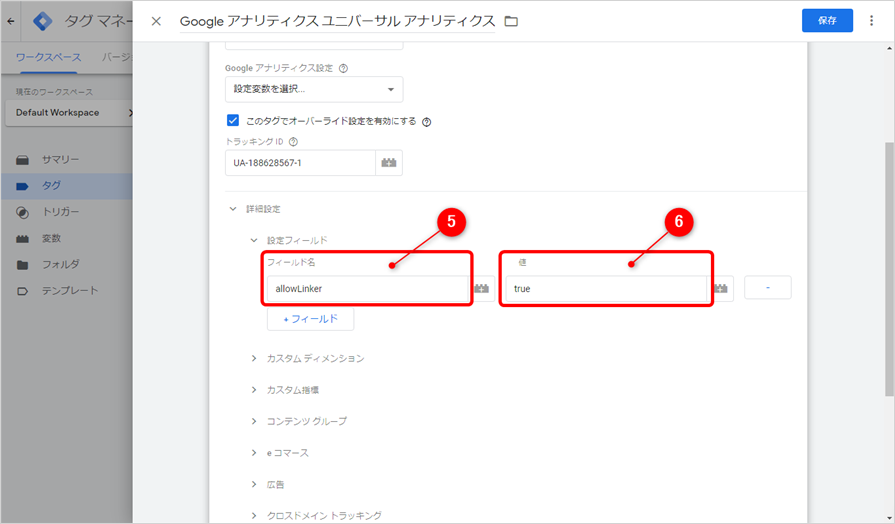Open トリガー in the sidebar
The height and width of the screenshot is (524, 895).
point(66,212)
